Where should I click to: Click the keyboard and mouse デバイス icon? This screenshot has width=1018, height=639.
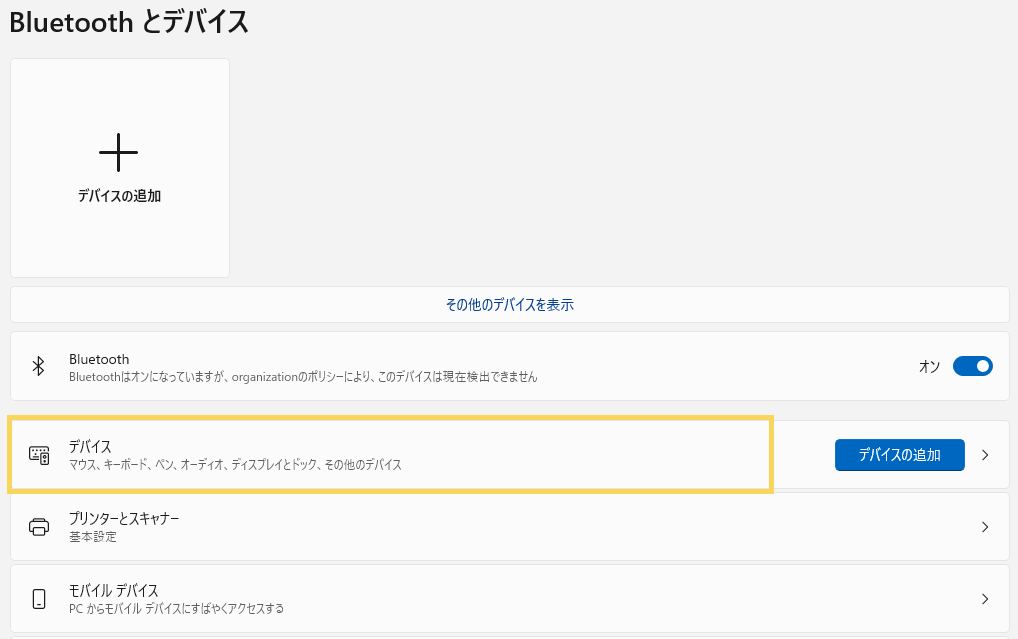(x=39, y=455)
